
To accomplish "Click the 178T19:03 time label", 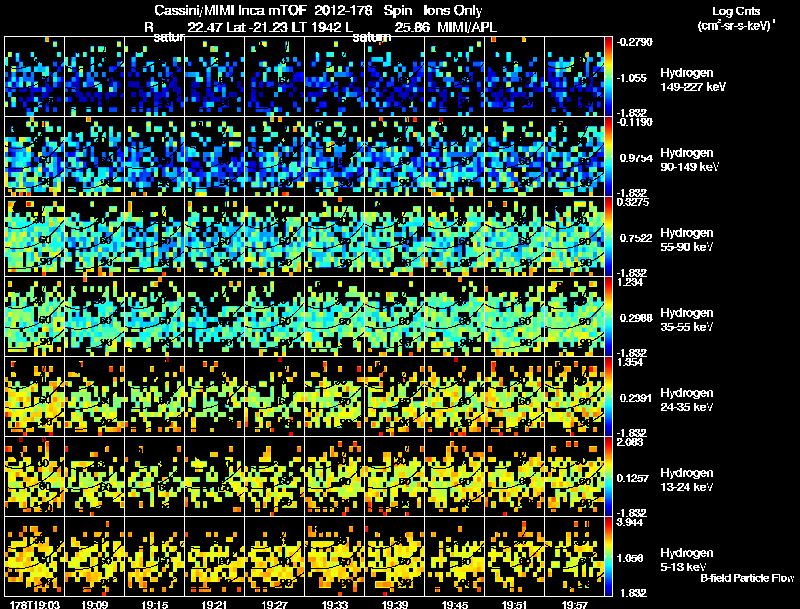I will [34, 604].
